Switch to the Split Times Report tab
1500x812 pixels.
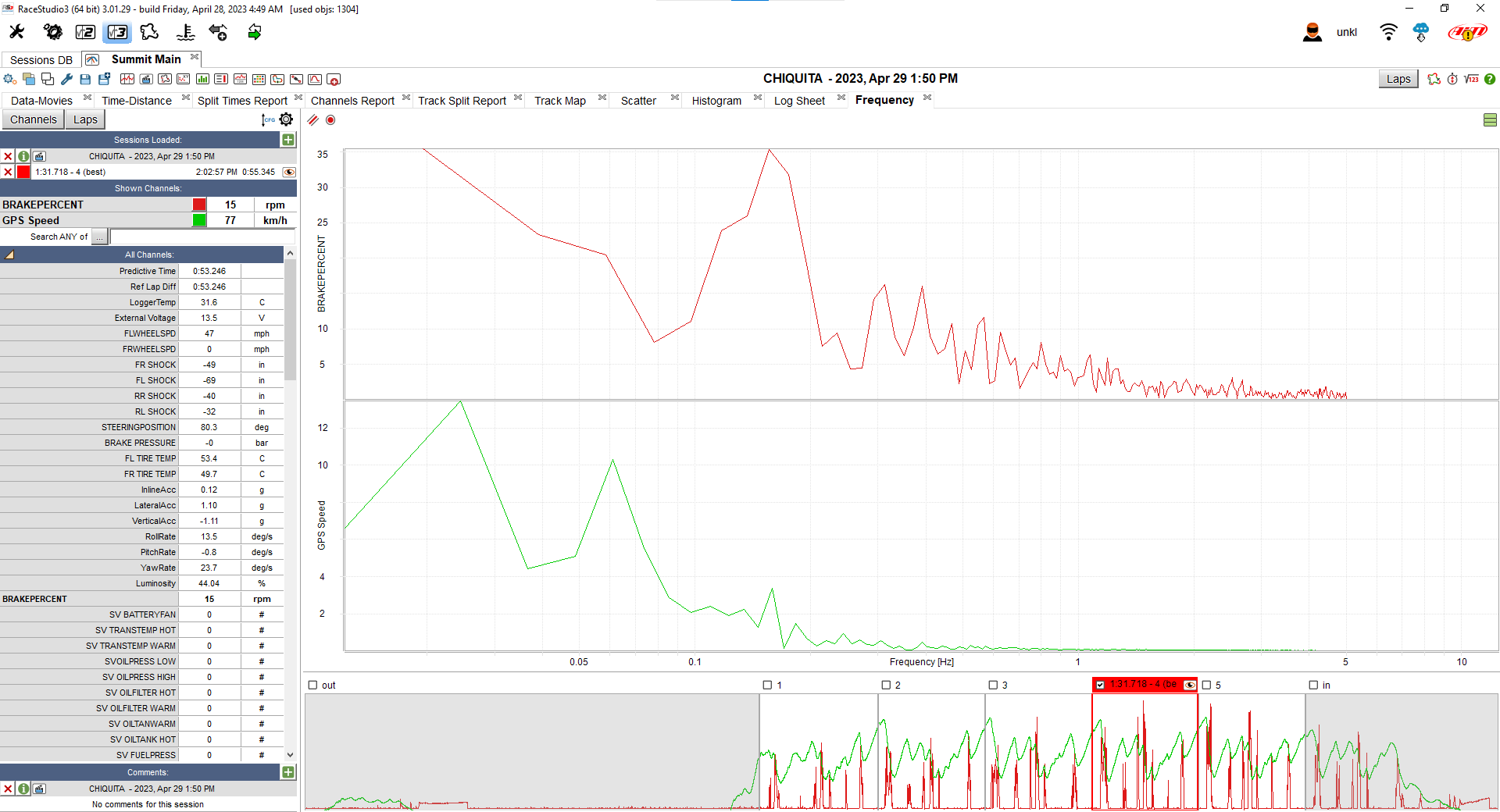pos(242,101)
